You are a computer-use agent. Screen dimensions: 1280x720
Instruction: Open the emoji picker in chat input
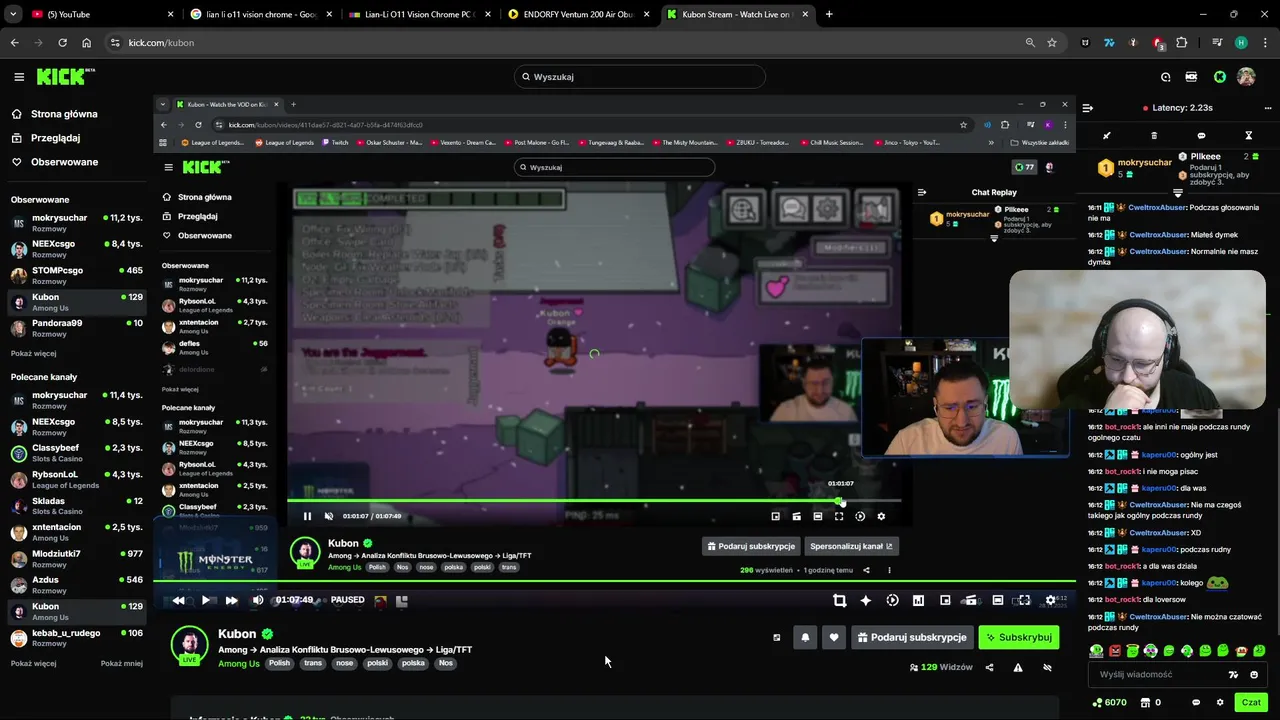pyautogui.click(x=1254, y=674)
